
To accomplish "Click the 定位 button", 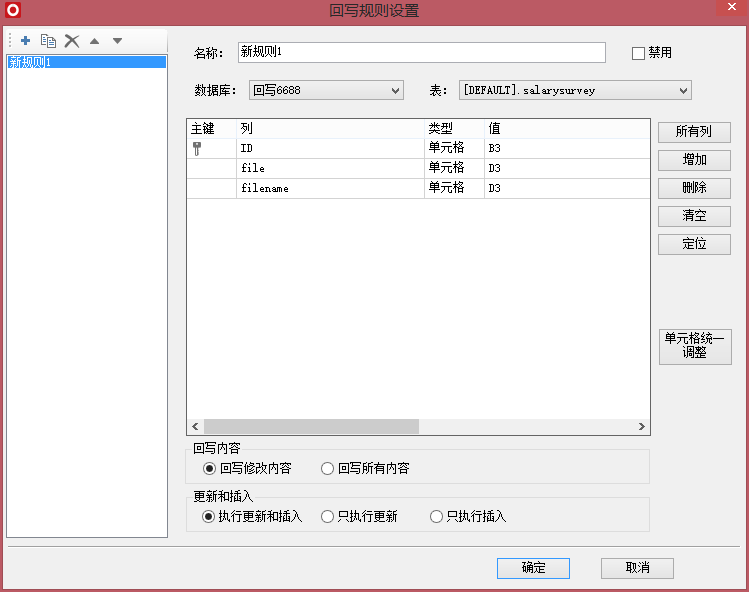I will 694,244.
